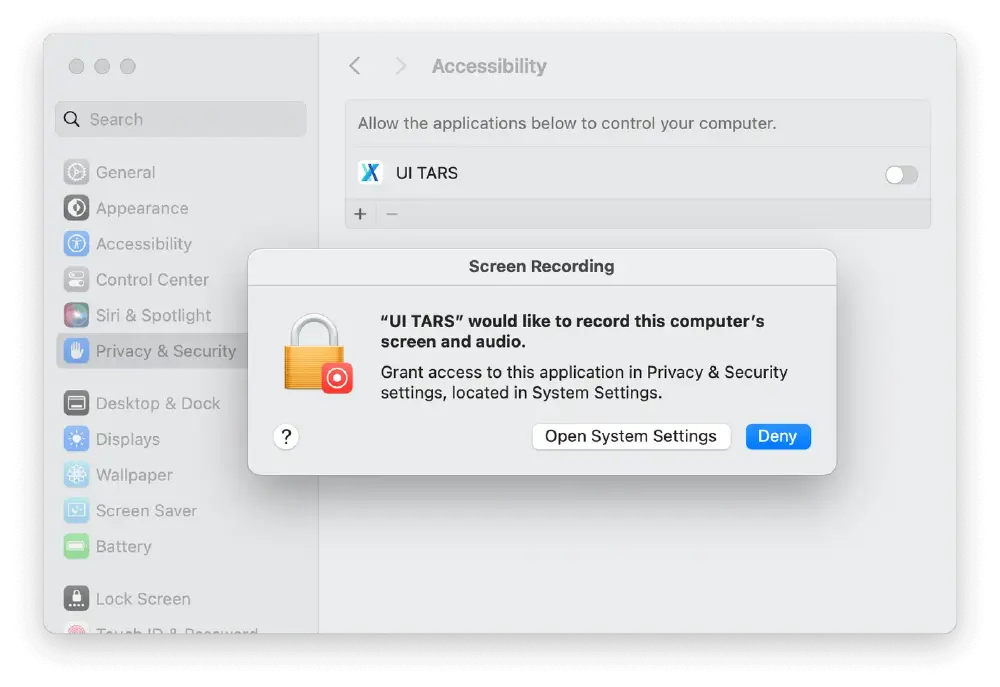1000x687 pixels.
Task: Open Wallpaper settings from the sidebar
Action: point(76,475)
